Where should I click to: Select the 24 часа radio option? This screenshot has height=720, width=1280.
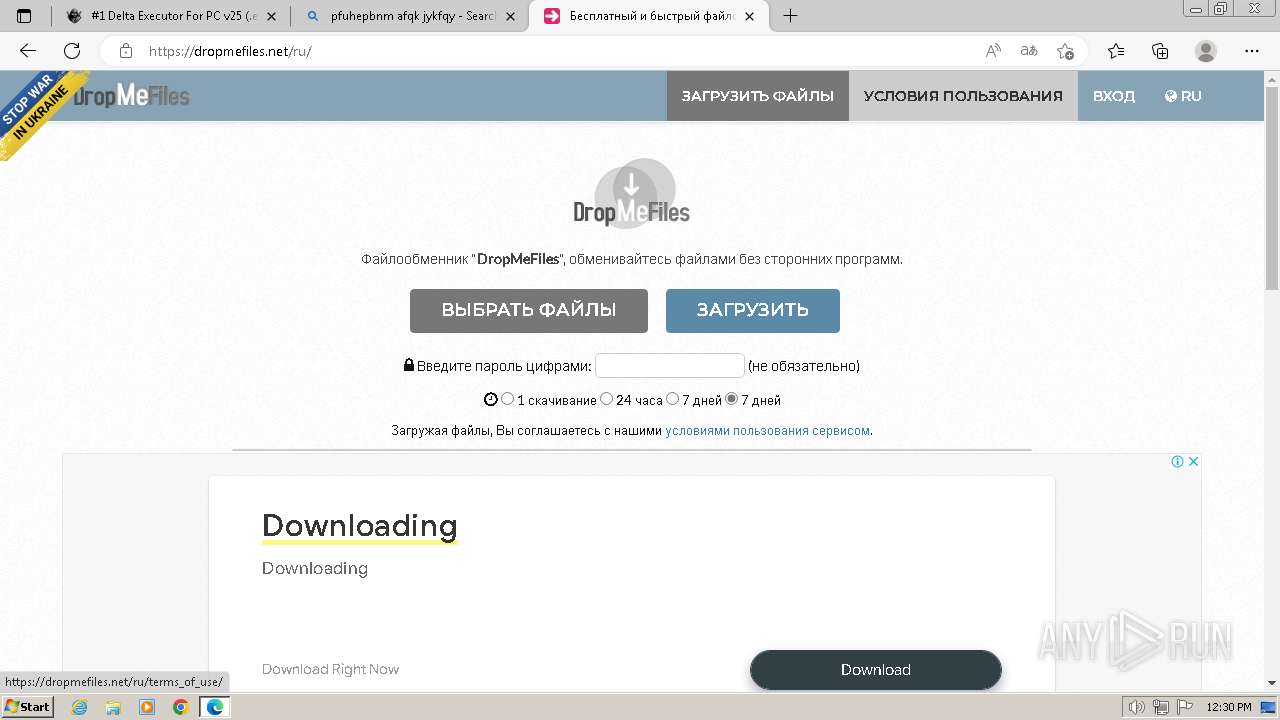(607, 399)
